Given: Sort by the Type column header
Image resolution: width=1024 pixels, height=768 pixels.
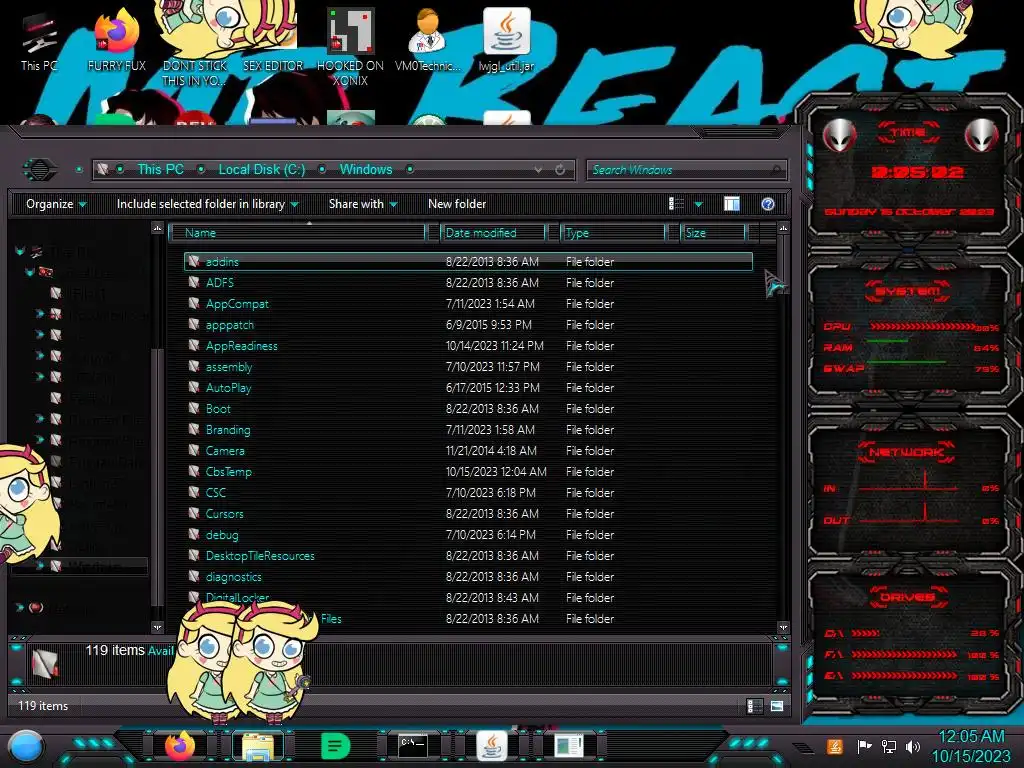Looking at the screenshot, I should 614,233.
